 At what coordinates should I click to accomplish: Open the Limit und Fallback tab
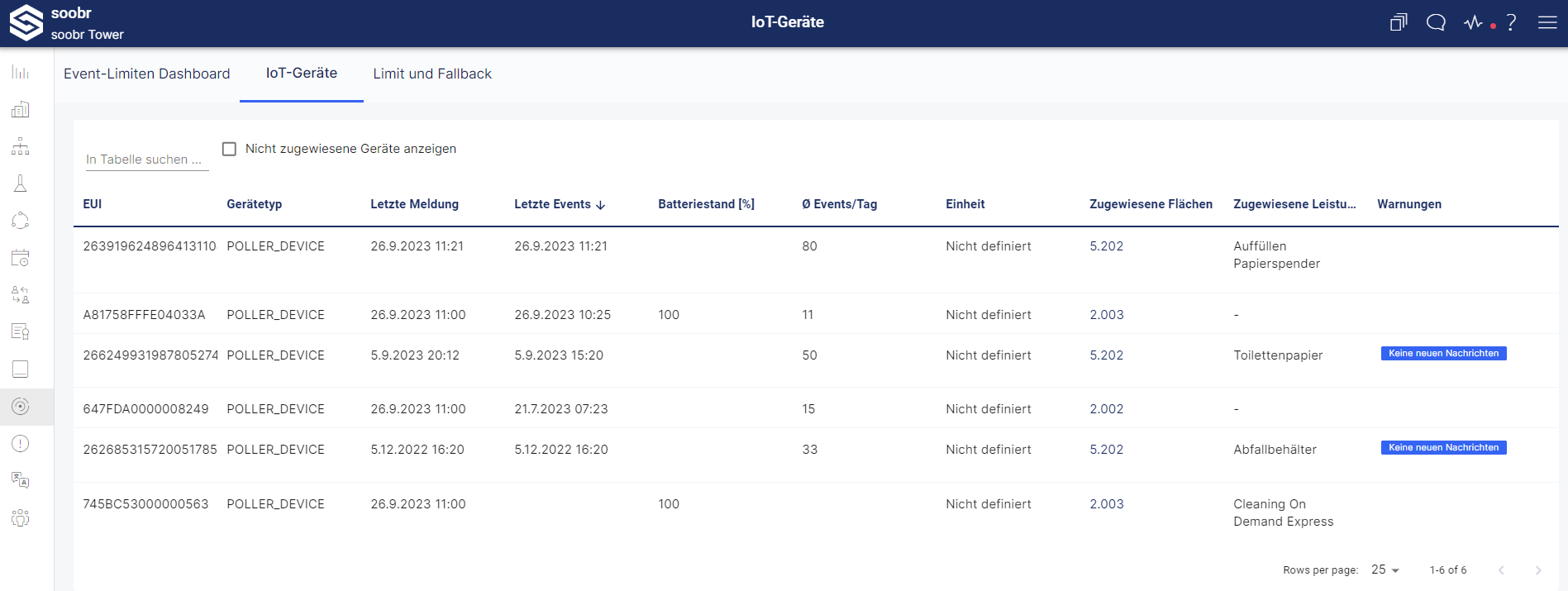point(432,74)
